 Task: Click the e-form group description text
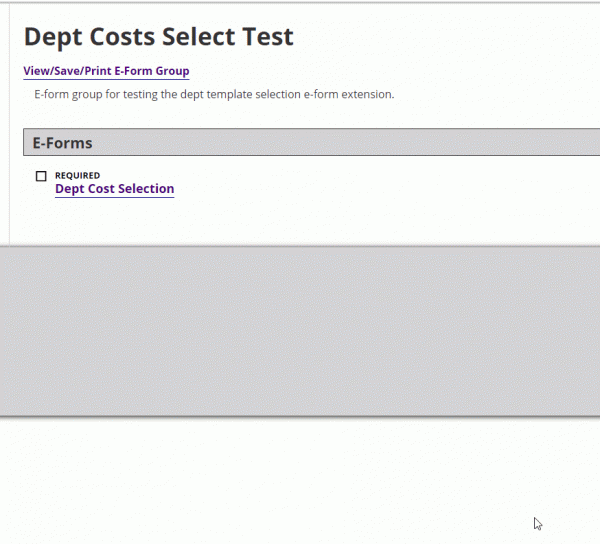(x=214, y=94)
